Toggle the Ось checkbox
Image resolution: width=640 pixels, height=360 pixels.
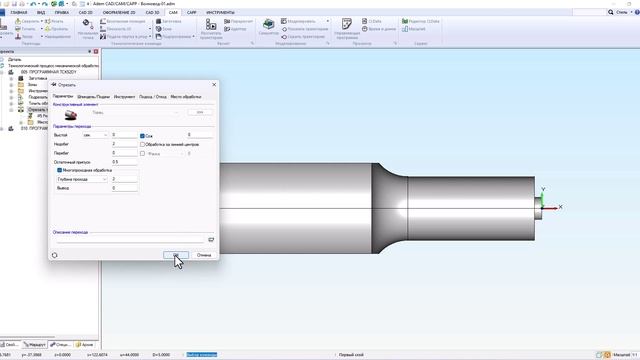[x=142, y=136]
